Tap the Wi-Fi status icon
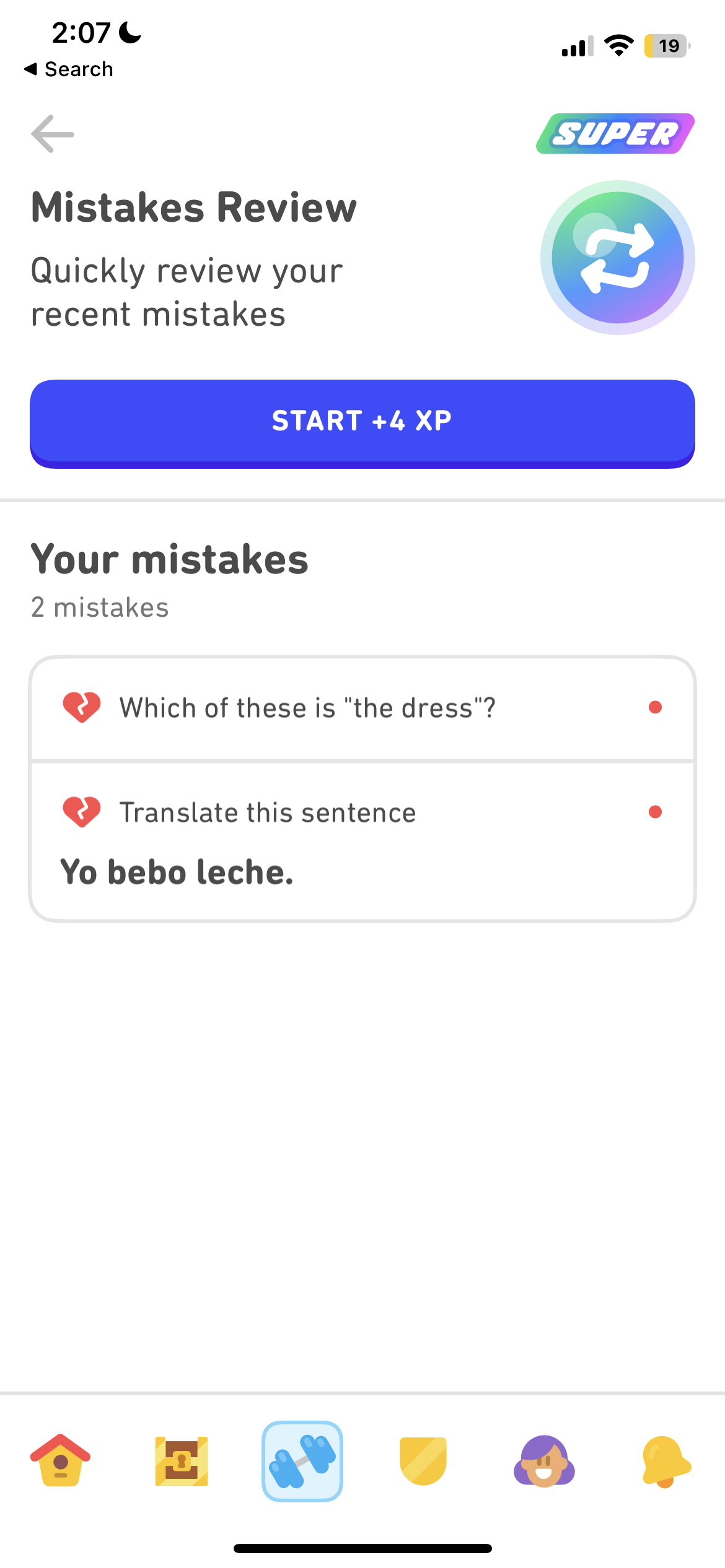725x1568 pixels. 618,46
